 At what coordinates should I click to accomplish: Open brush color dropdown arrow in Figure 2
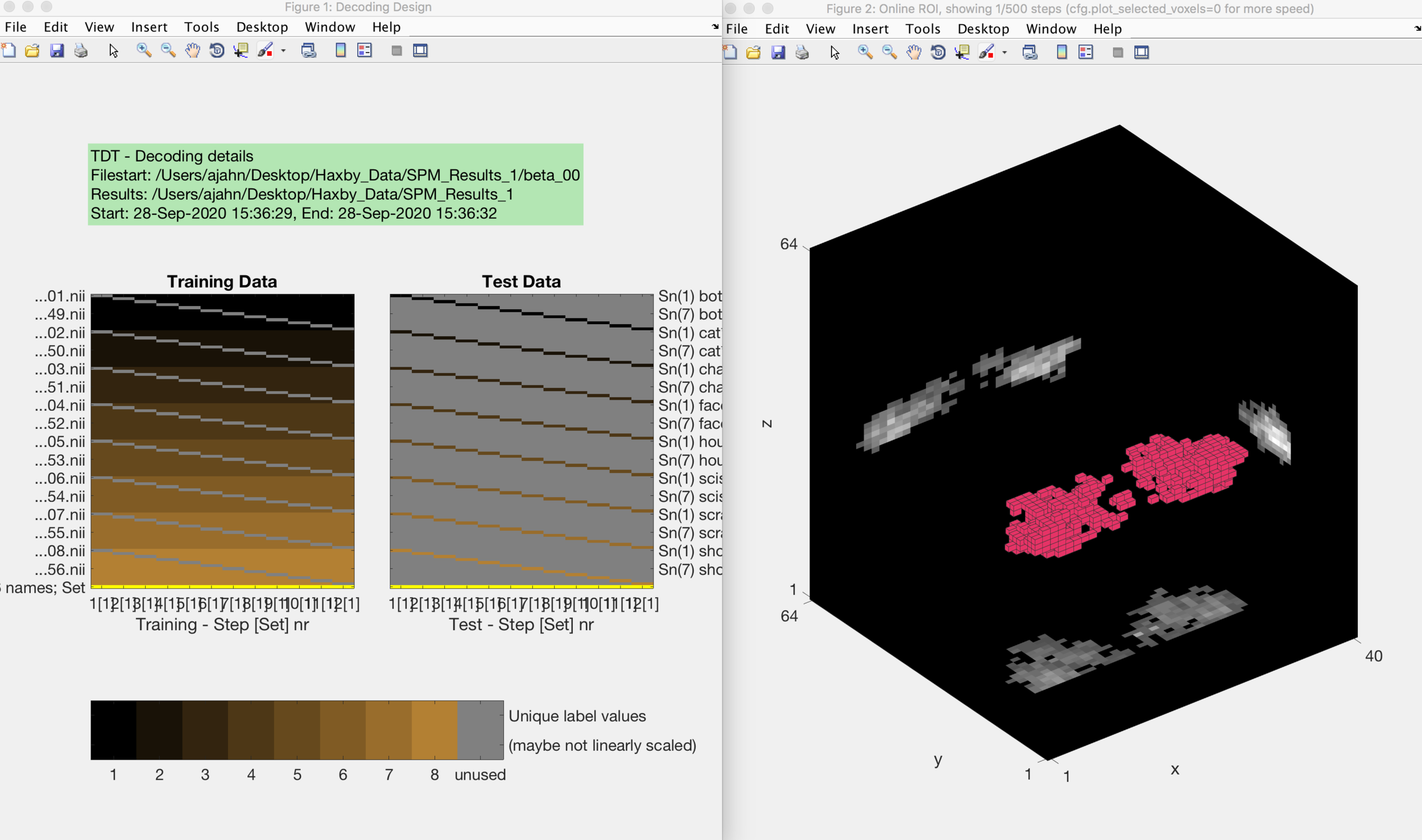(1005, 52)
